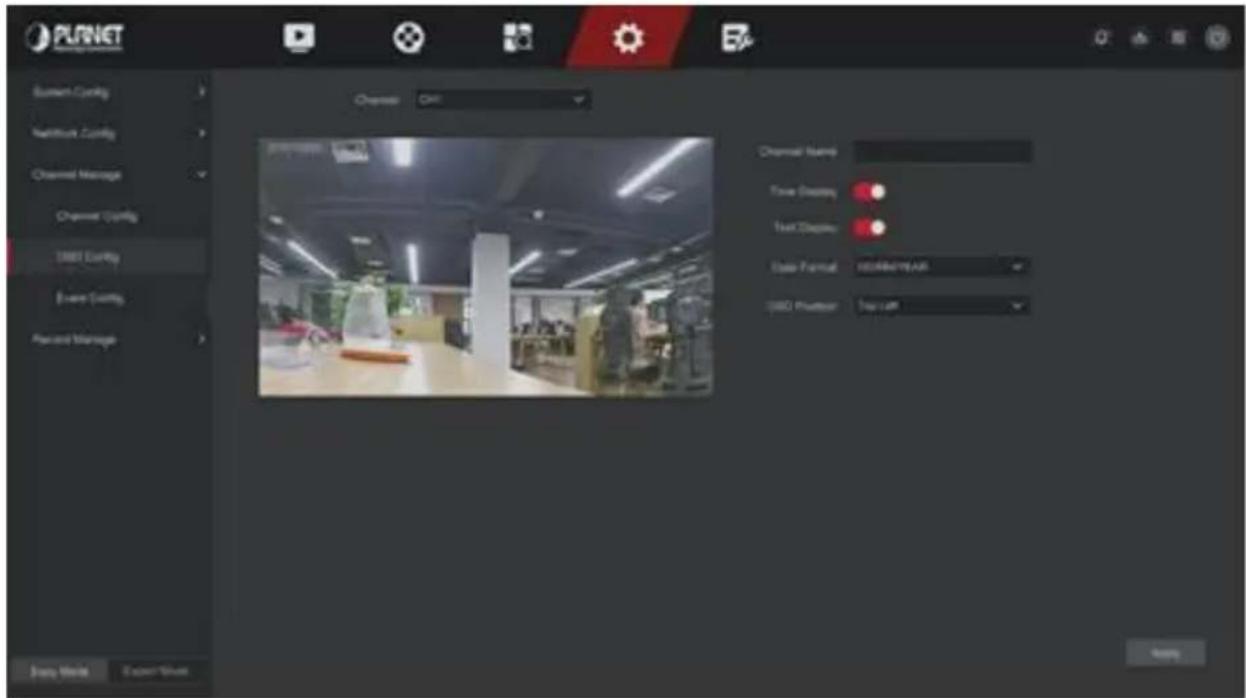This screenshot has height=698, width=1246.
Task: Open the log/report icon right of the gear
Action: 736,36
